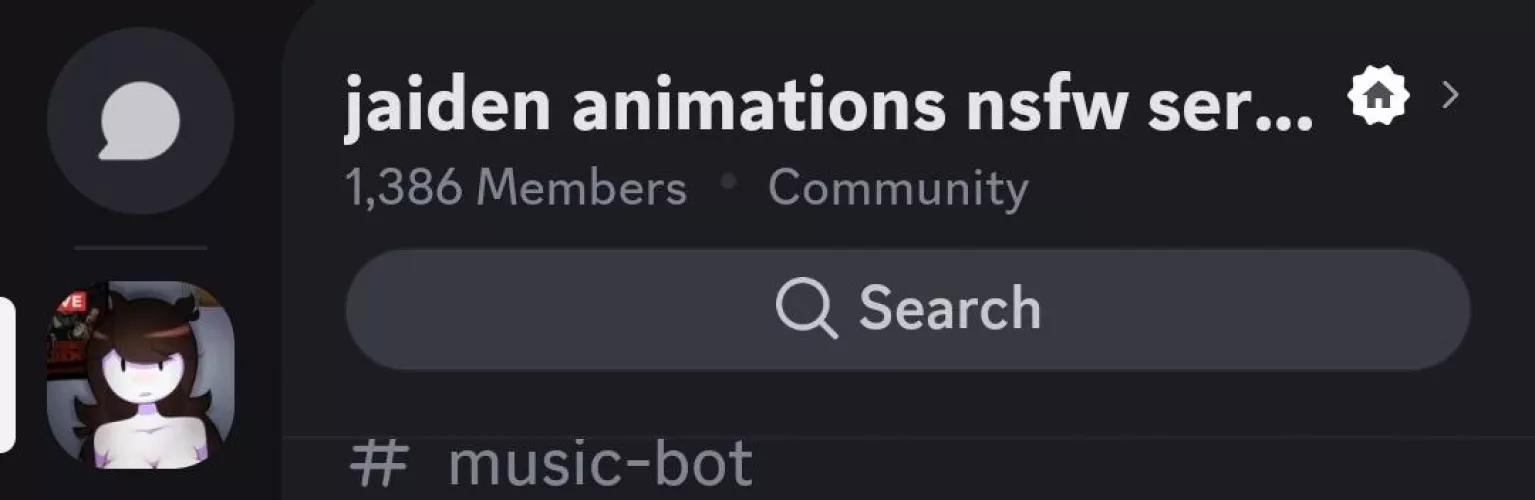Click the "1,386 Members" count

(x=516, y=188)
